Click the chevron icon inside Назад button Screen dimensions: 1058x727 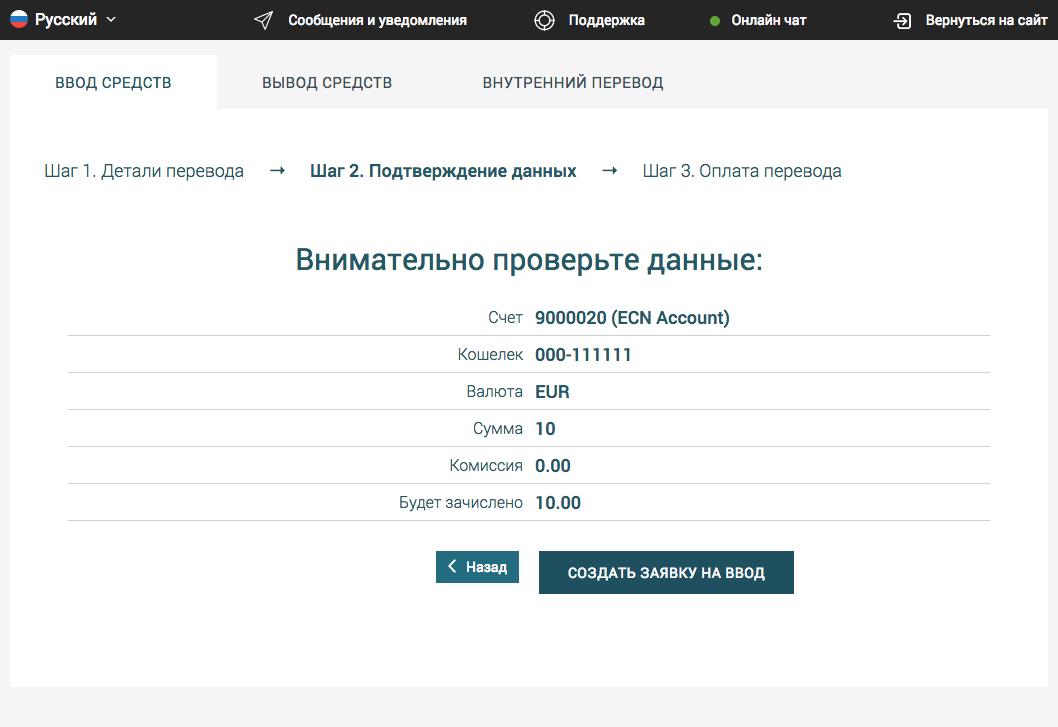pyautogui.click(x=452, y=566)
